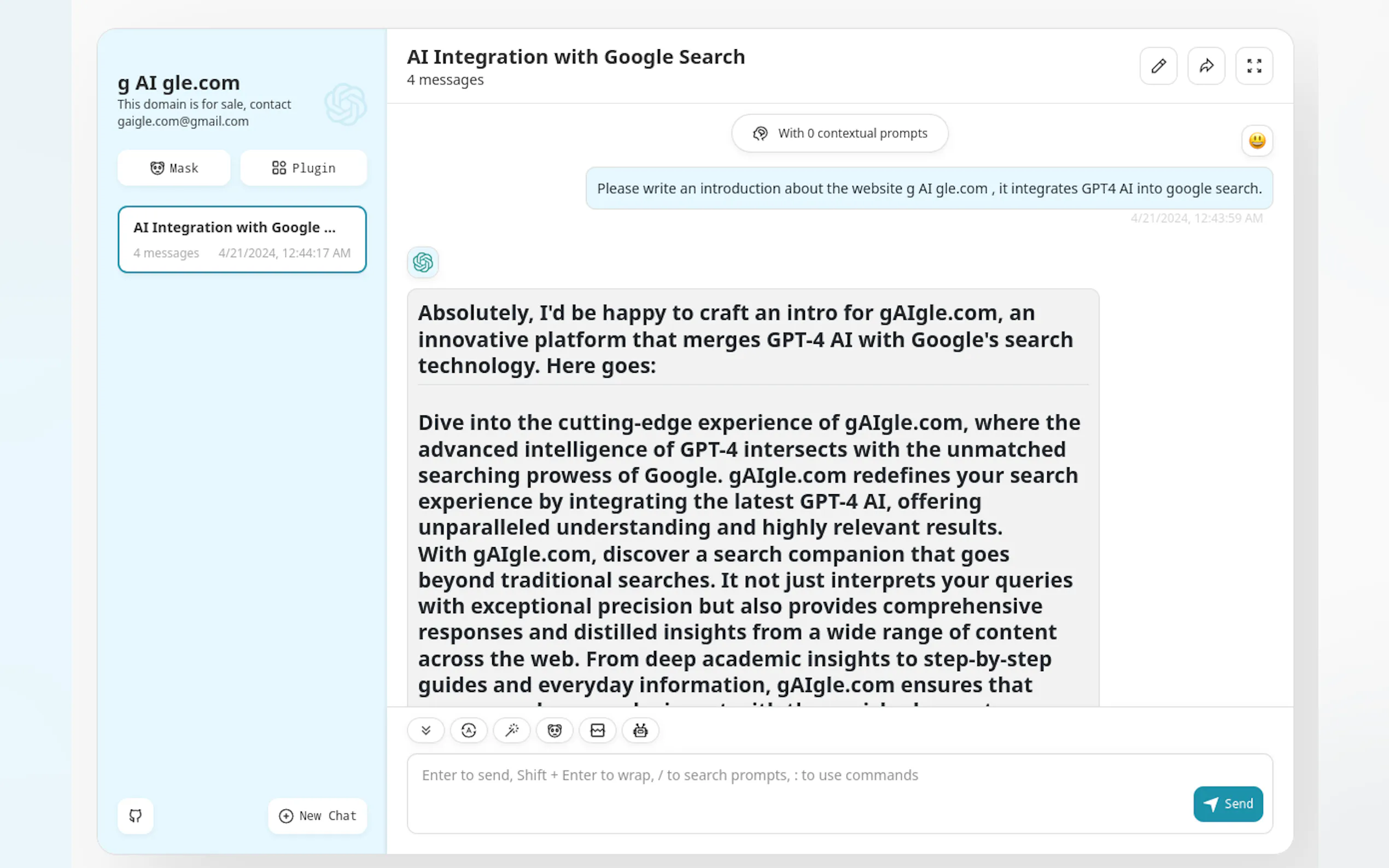Click the double chevron scroll-to-bottom button
Screen dimensions: 1389x868
tap(425, 730)
